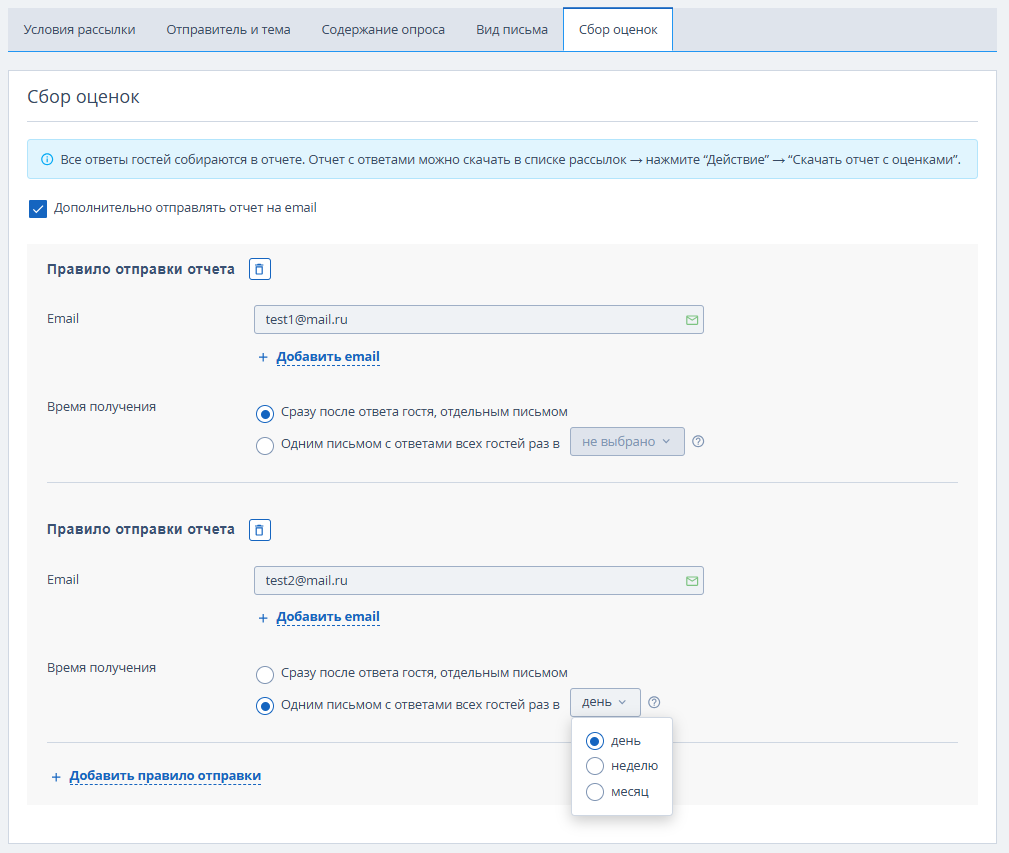Click the info icon in the blue notice
The image size is (1009, 853).
(47, 160)
